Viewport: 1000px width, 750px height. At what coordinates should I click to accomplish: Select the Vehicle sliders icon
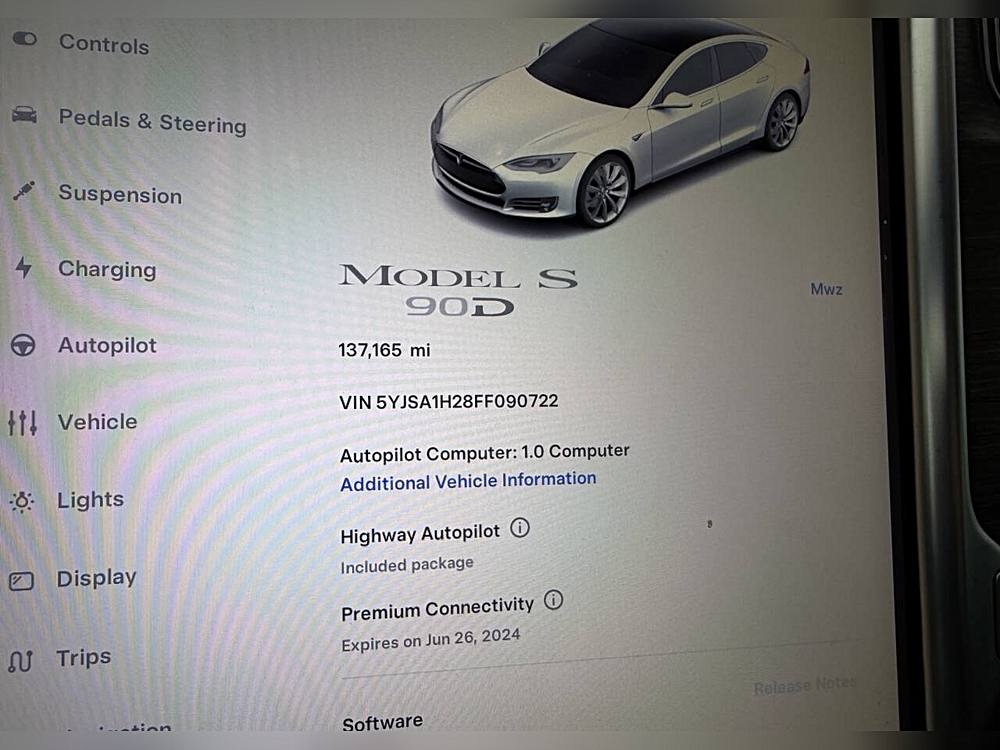click(x=22, y=422)
